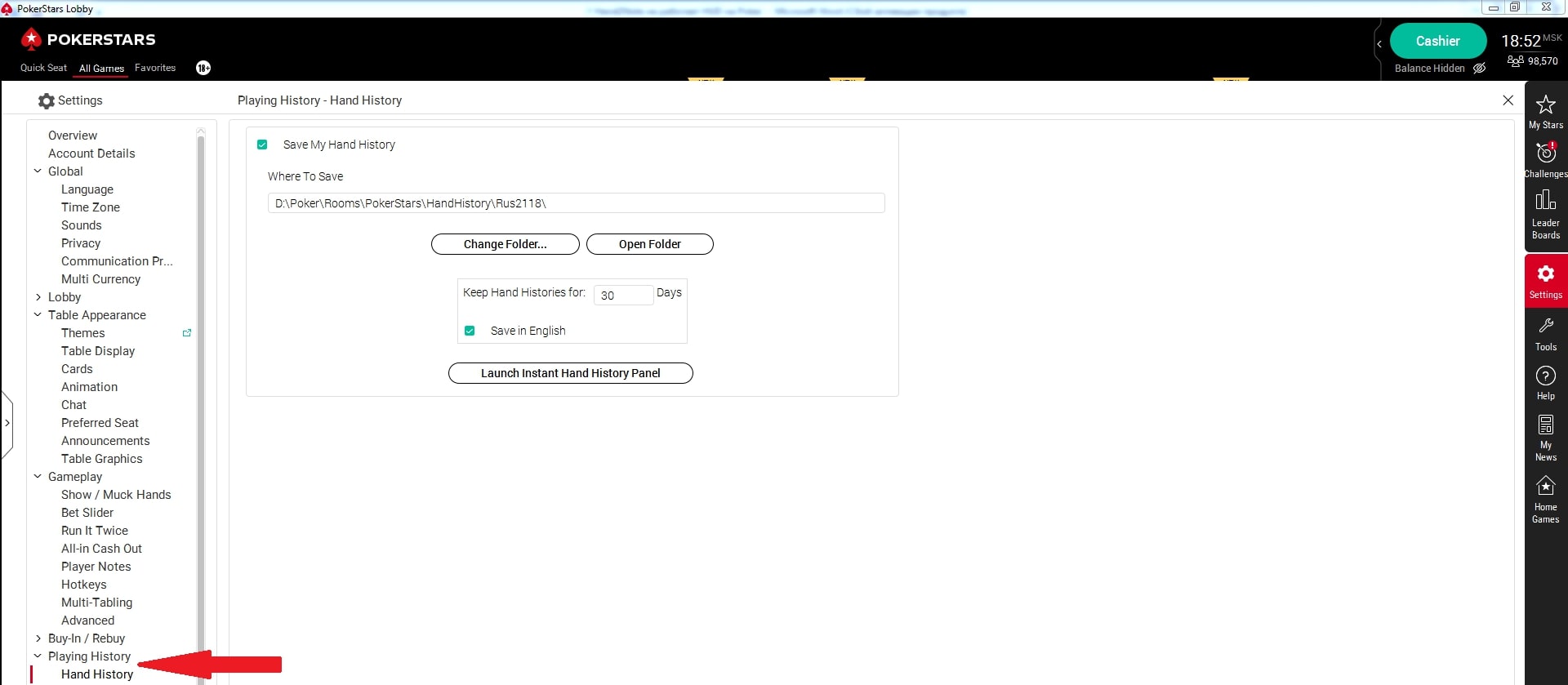Click Change Folder button

pyautogui.click(x=505, y=244)
